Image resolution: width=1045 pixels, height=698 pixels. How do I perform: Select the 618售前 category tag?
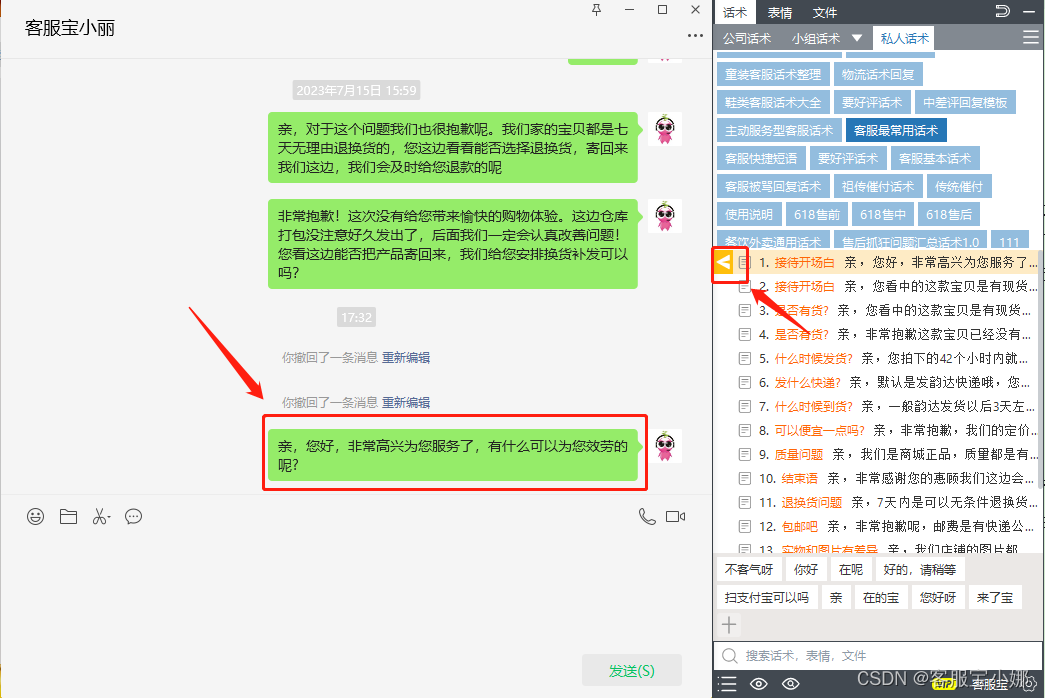coord(816,215)
